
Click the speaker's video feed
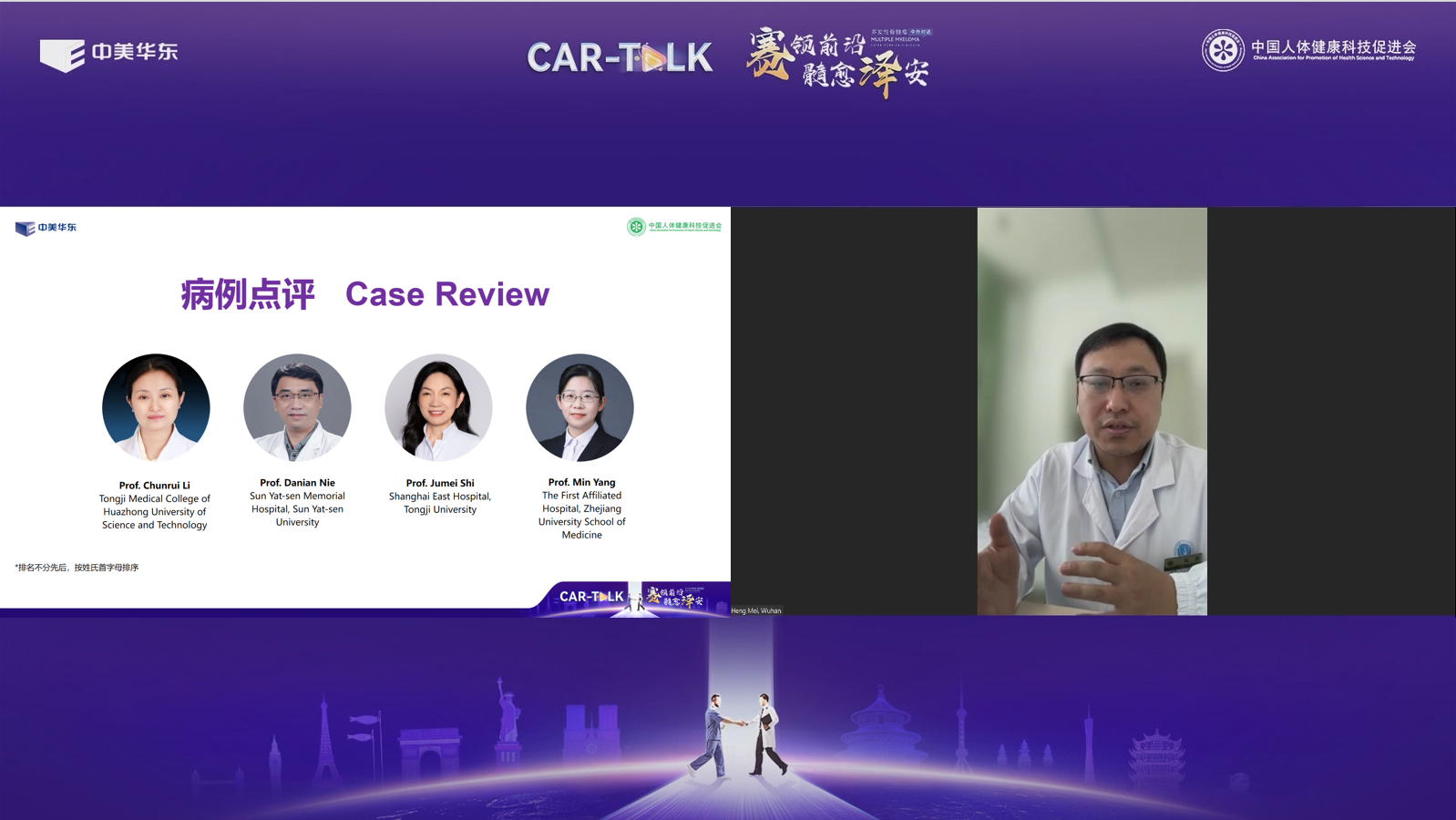tap(1092, 411)
